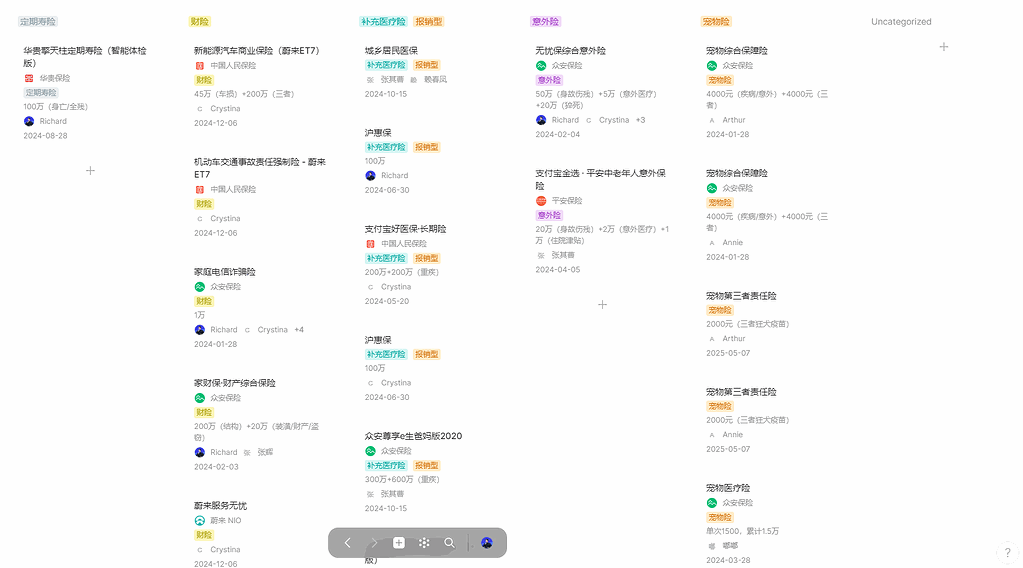Select the 补充医疗险 column header tag
Image resolution: width=1023 pixels, height=568 pixels.
tap(383, 22)
